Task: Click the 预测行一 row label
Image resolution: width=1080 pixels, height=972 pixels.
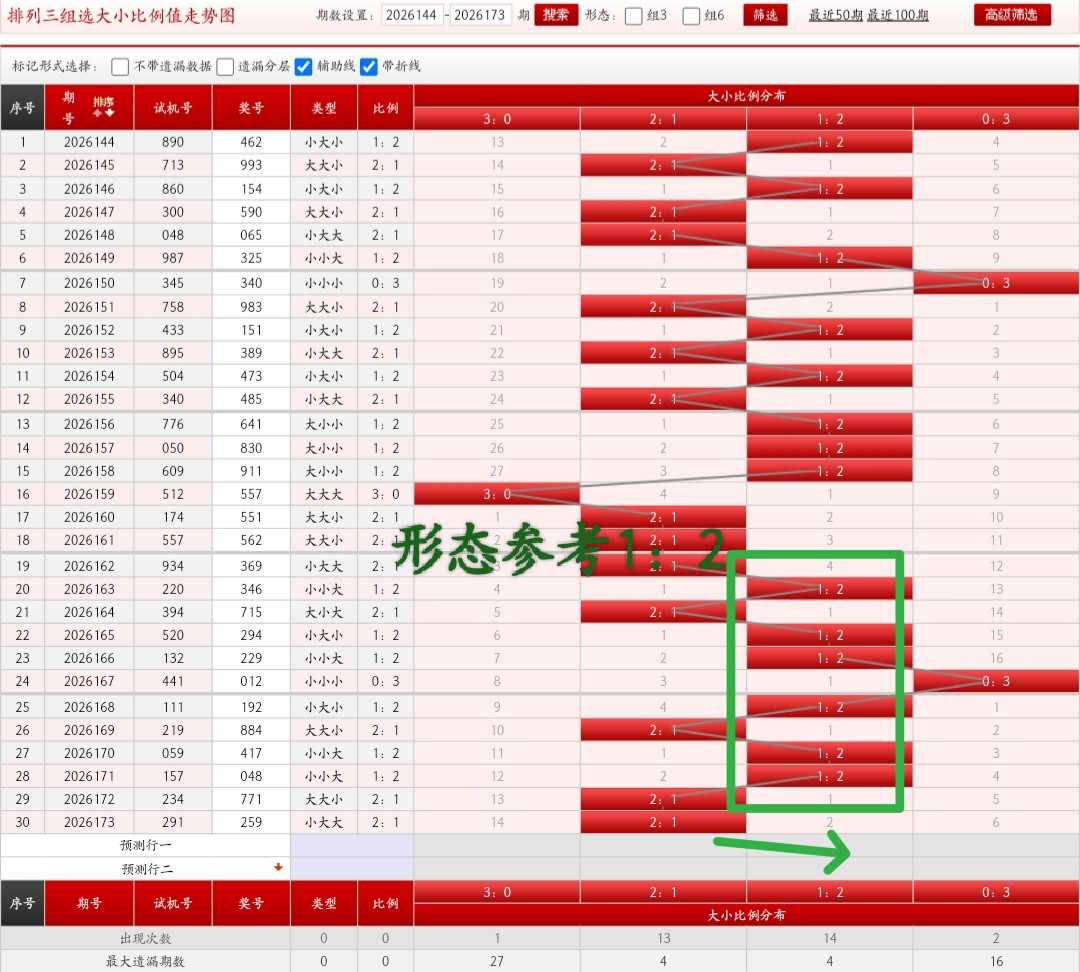Action: coord(145,845)
